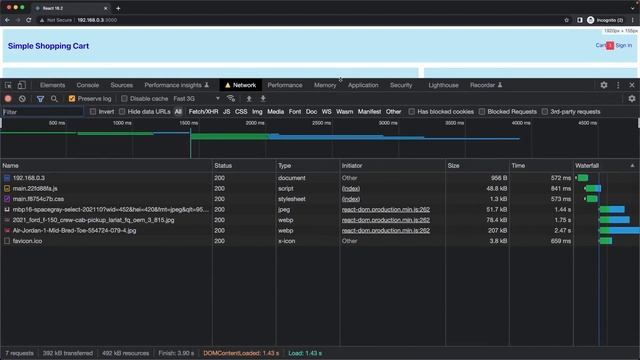Open initiator link for Air-Jordan image
The width and height of the screenshot is (640, 360).
(x=386, y=231)
